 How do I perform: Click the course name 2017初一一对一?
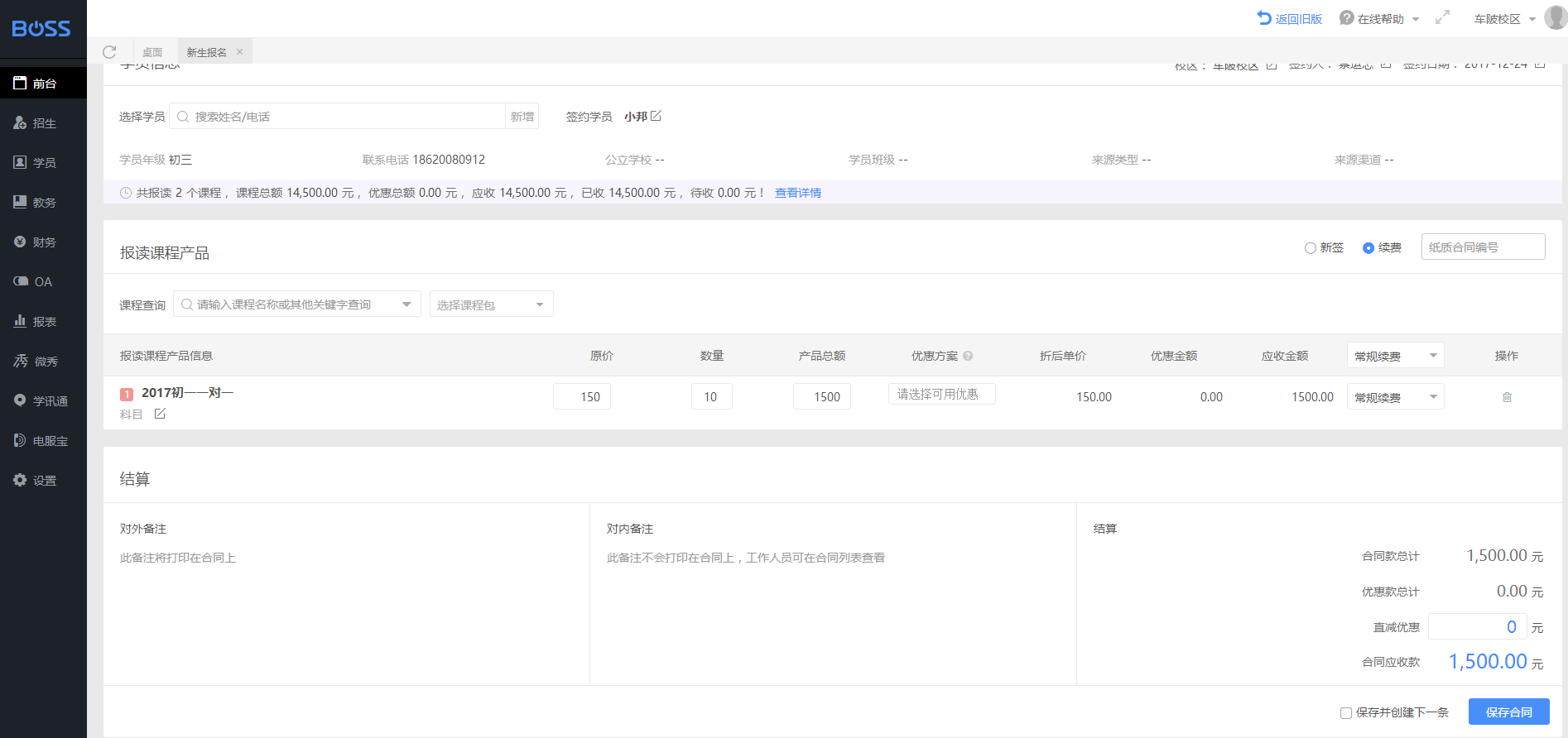pos(188,392)
